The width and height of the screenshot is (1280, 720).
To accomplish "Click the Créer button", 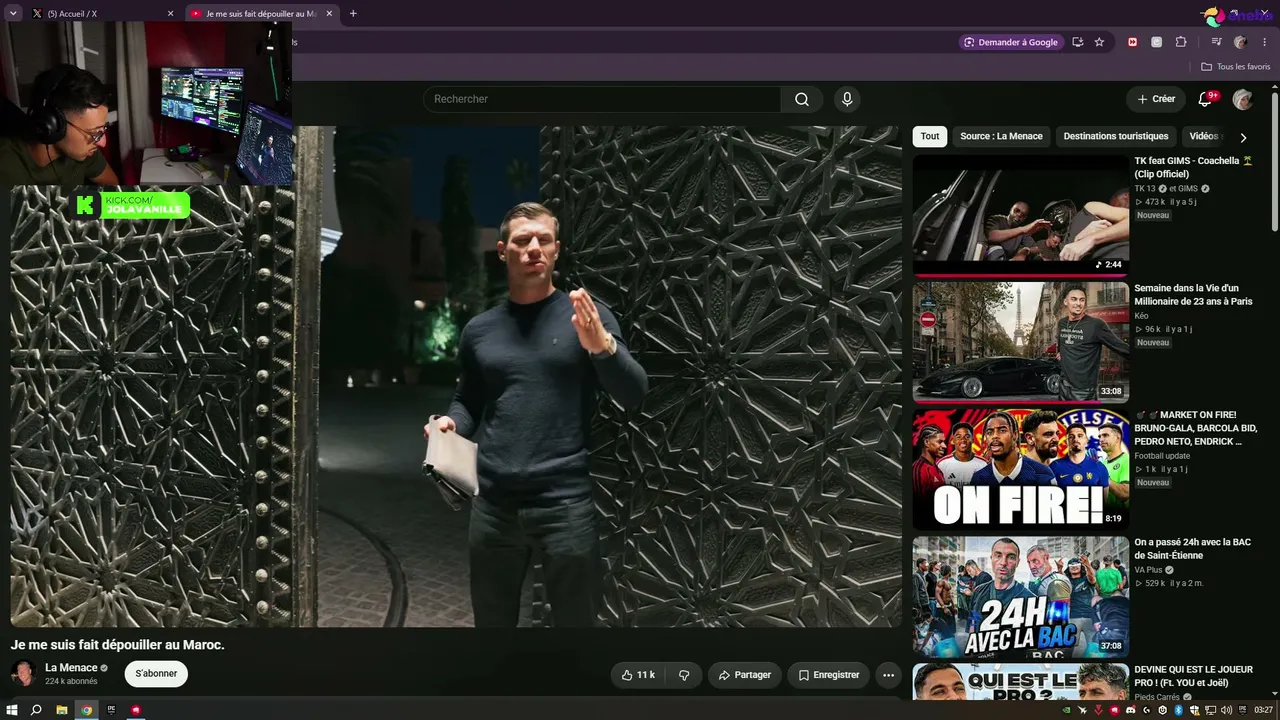I will click(x=1157, y=99).
